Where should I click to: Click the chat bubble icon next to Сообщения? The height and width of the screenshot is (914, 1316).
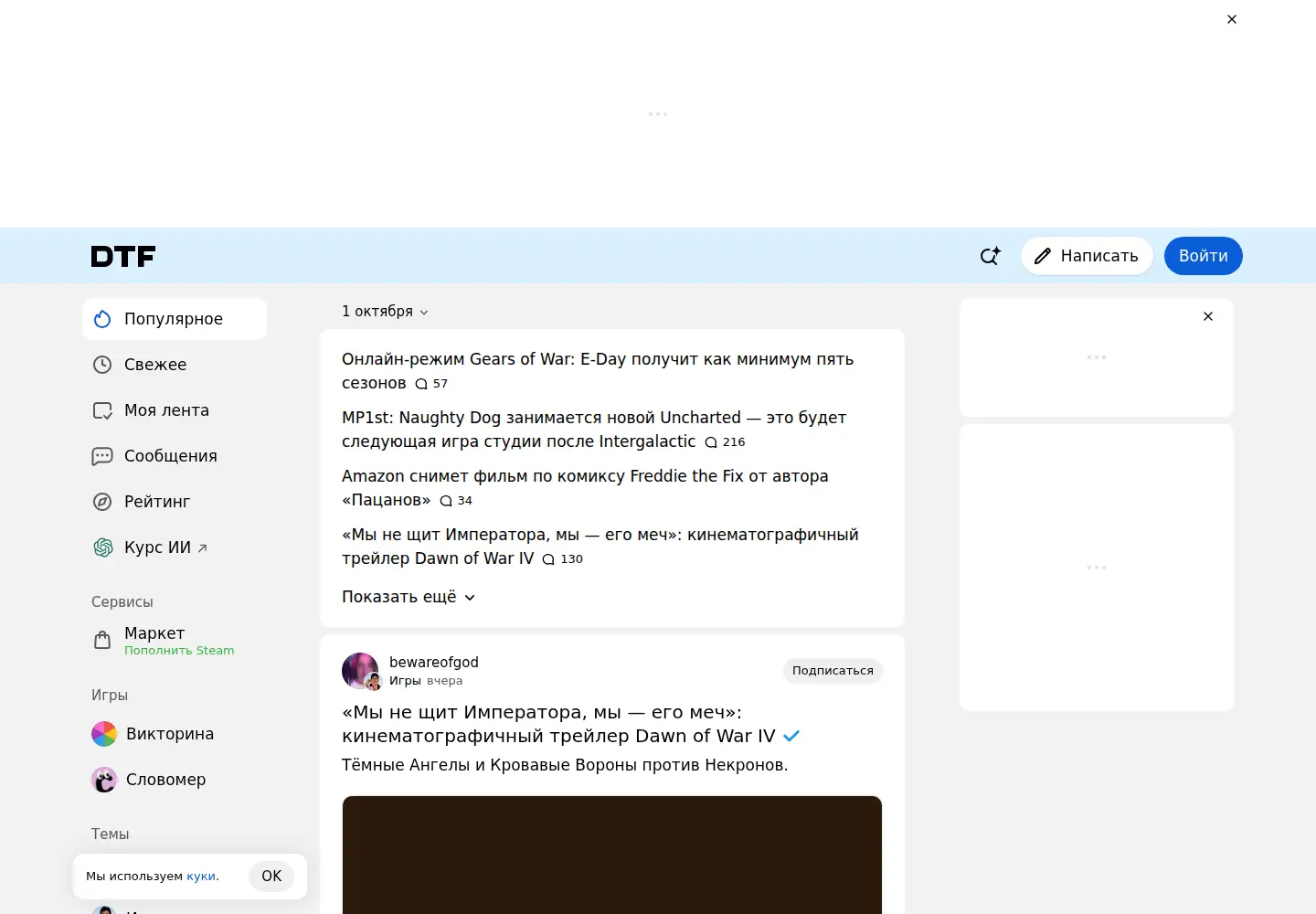pos(102,456)
